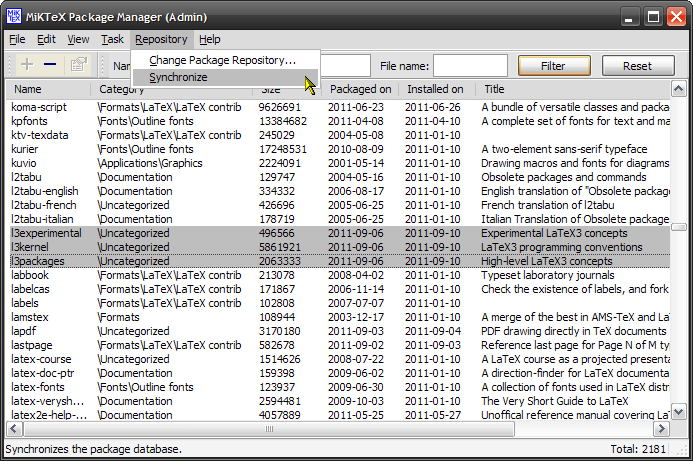Click the vertical scrollbar down arrow

(678, 412)
